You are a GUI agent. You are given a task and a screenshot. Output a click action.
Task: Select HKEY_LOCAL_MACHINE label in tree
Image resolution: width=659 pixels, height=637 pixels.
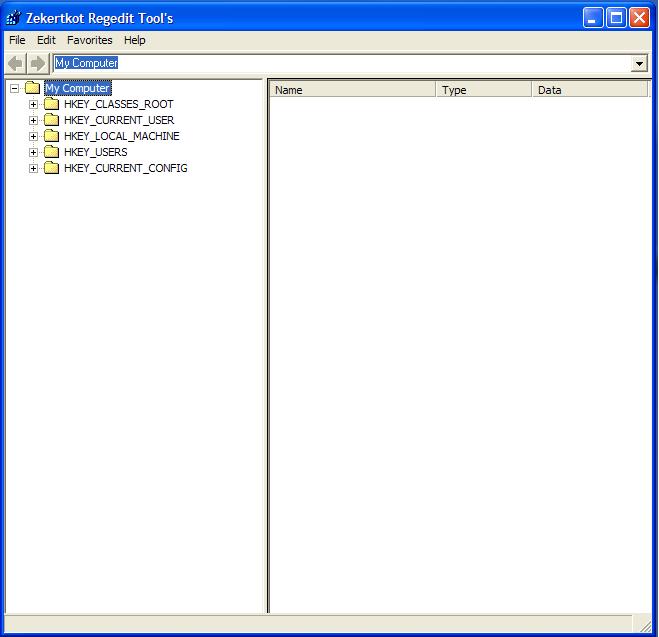122,136
